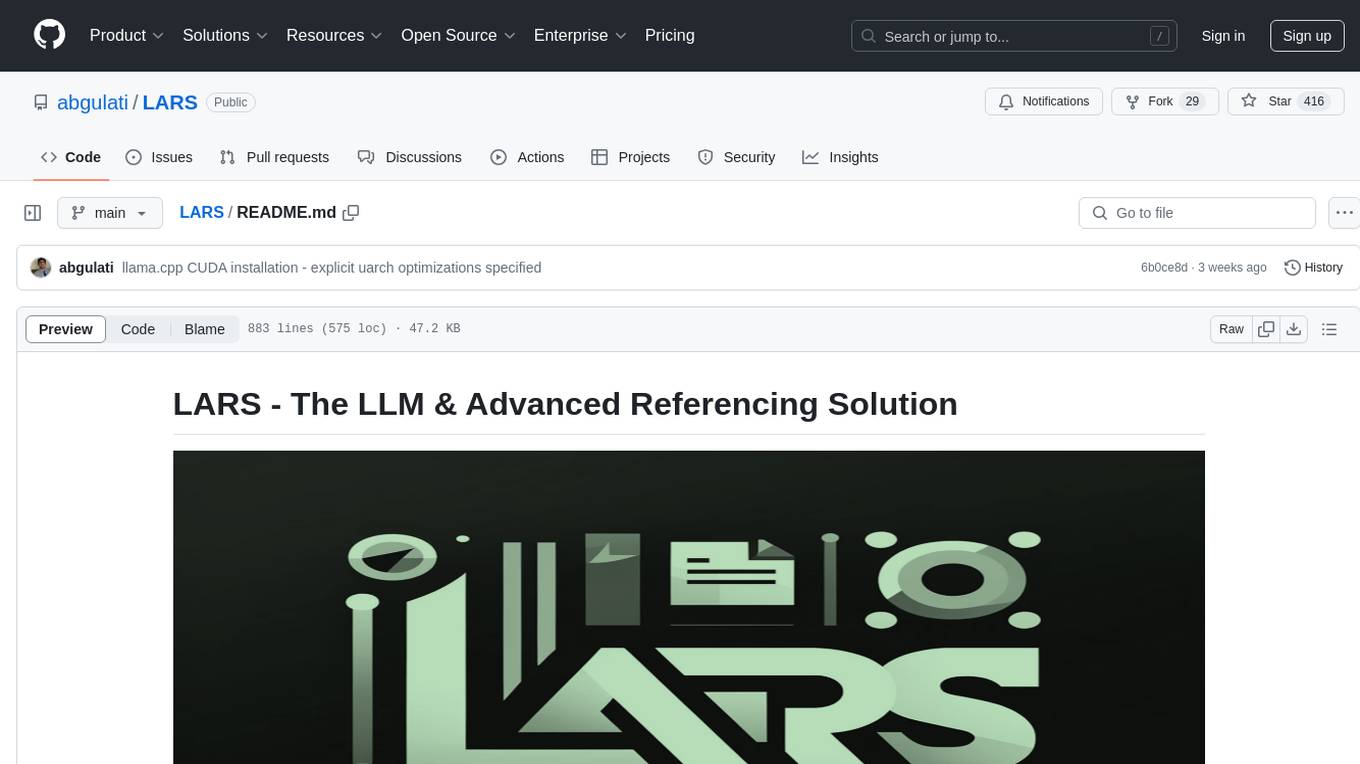Expand the Solutions menu
Image resolution: width=1360 pixels, height=764 pixels.
tap(225, 35)
